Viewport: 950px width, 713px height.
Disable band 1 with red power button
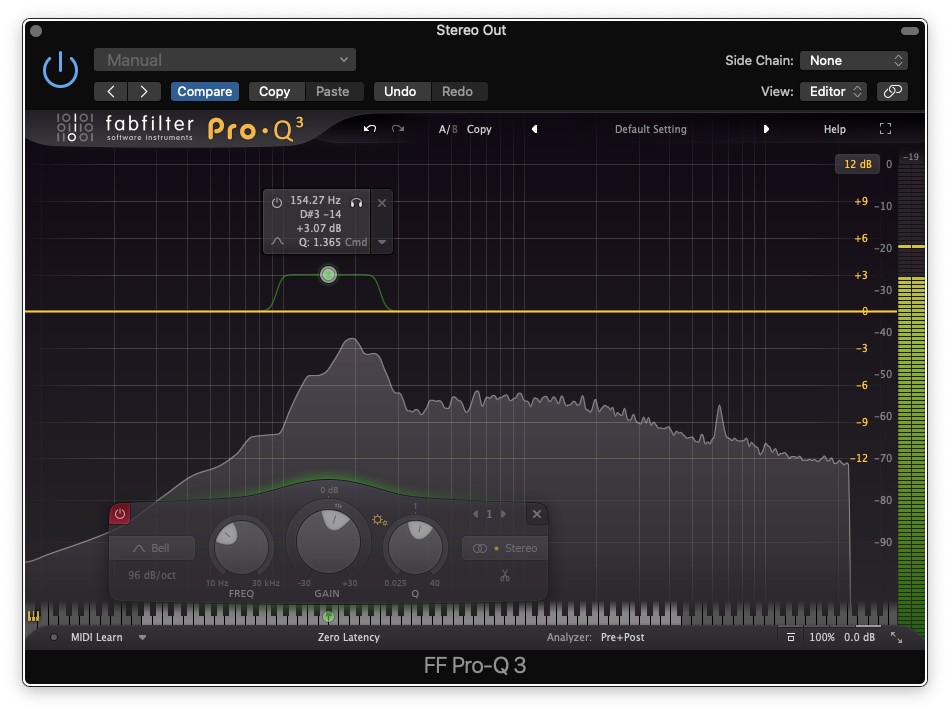tap(120, 514)
